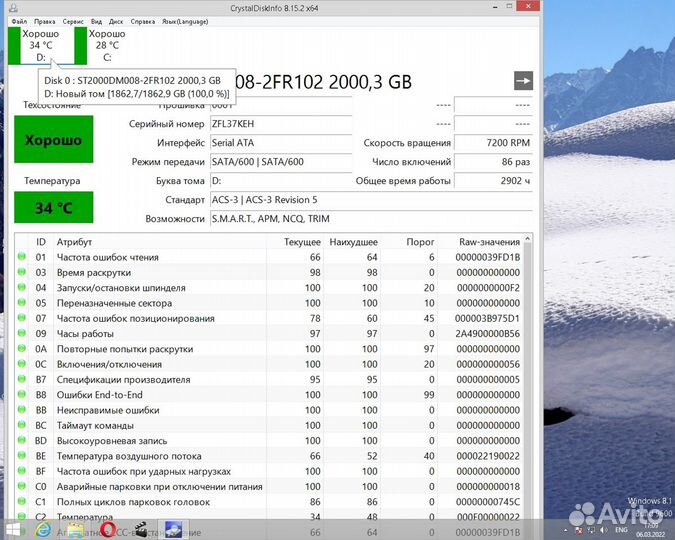This screenshot has height=540, width=675.
Task: Open the Windows Start button
Action: 12,530
